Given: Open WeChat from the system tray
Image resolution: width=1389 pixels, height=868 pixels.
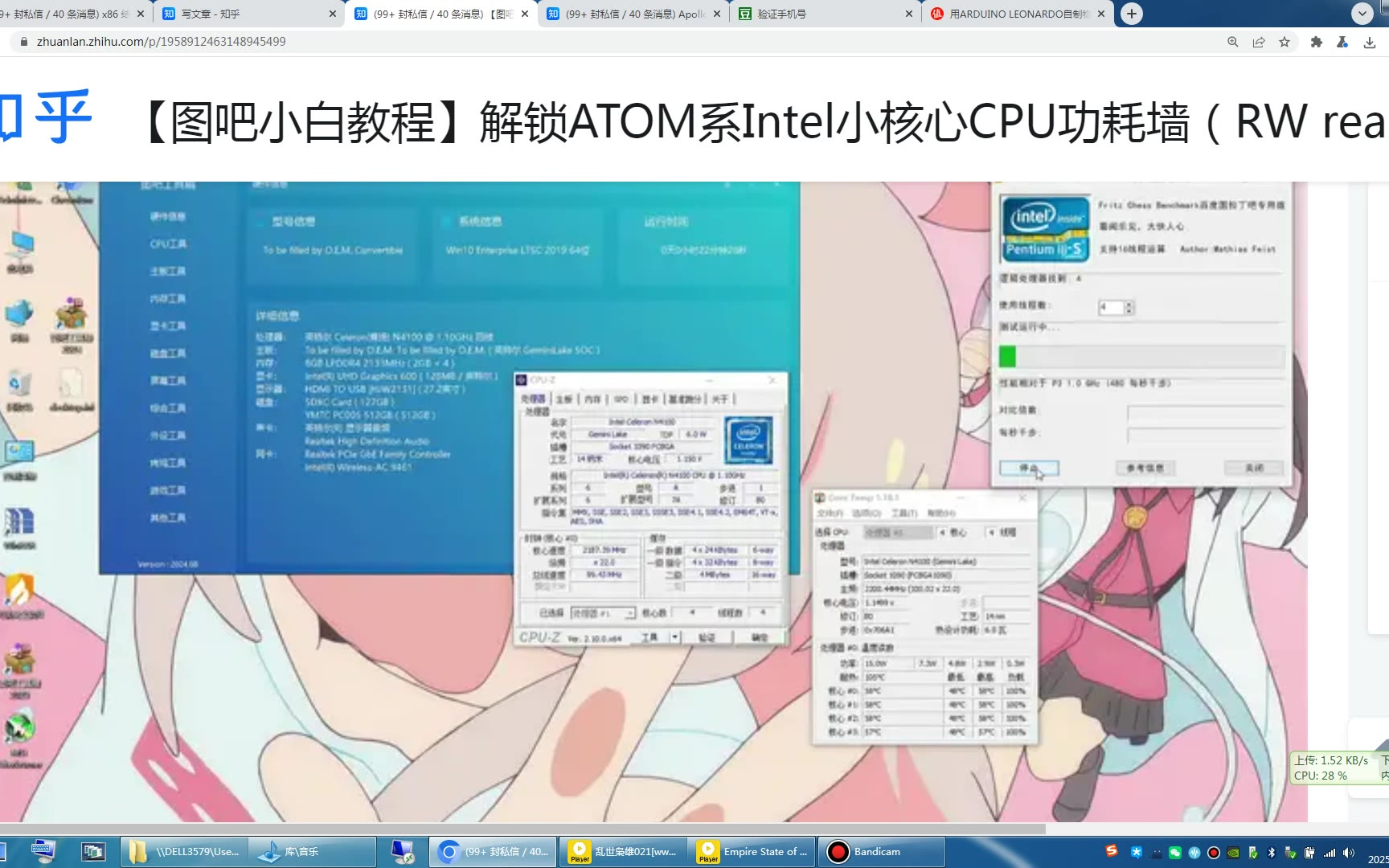Looking at the screenshot, I should (x=1175, y=853).
